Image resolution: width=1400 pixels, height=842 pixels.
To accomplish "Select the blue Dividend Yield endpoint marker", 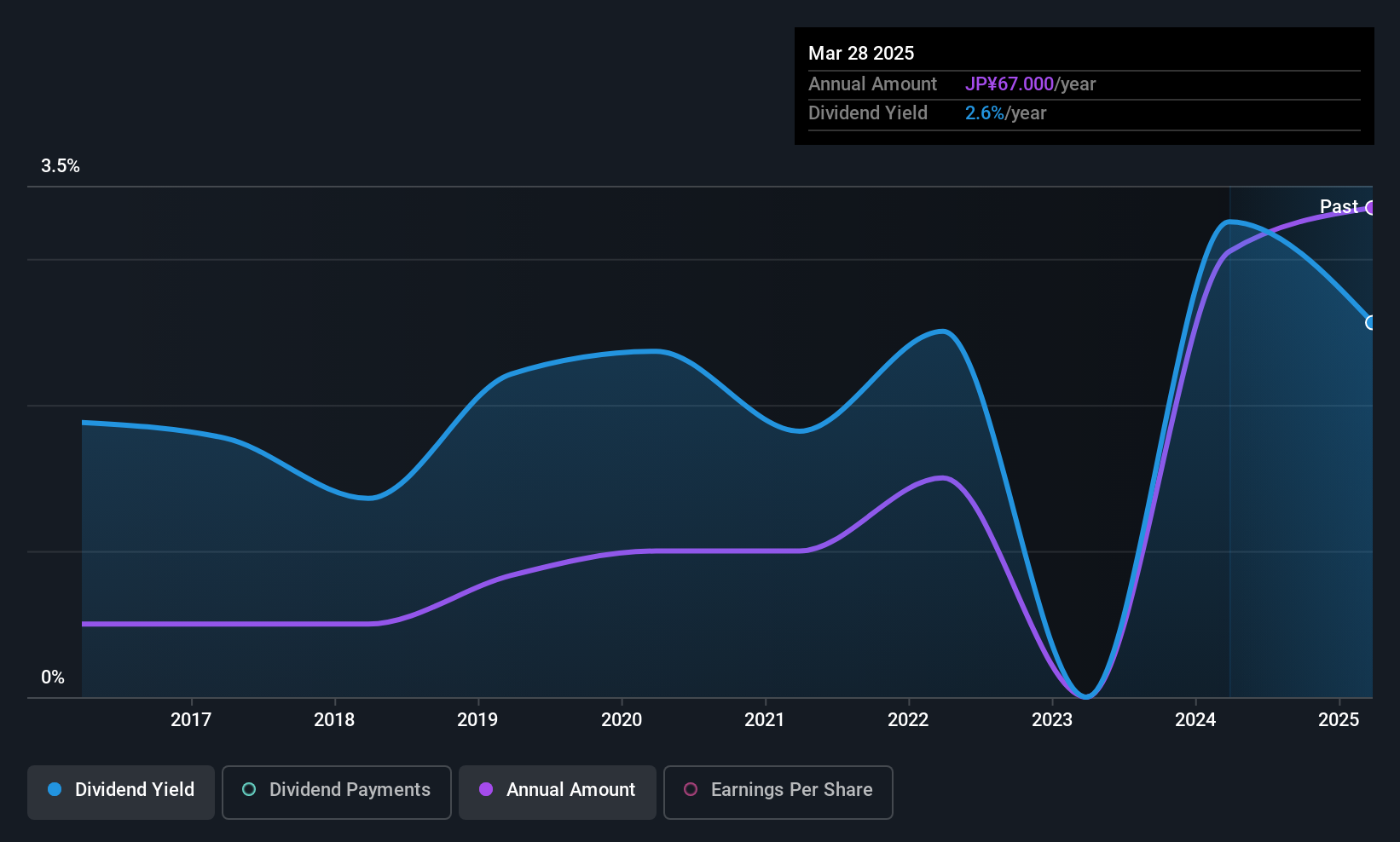I will pos(1370,323).
